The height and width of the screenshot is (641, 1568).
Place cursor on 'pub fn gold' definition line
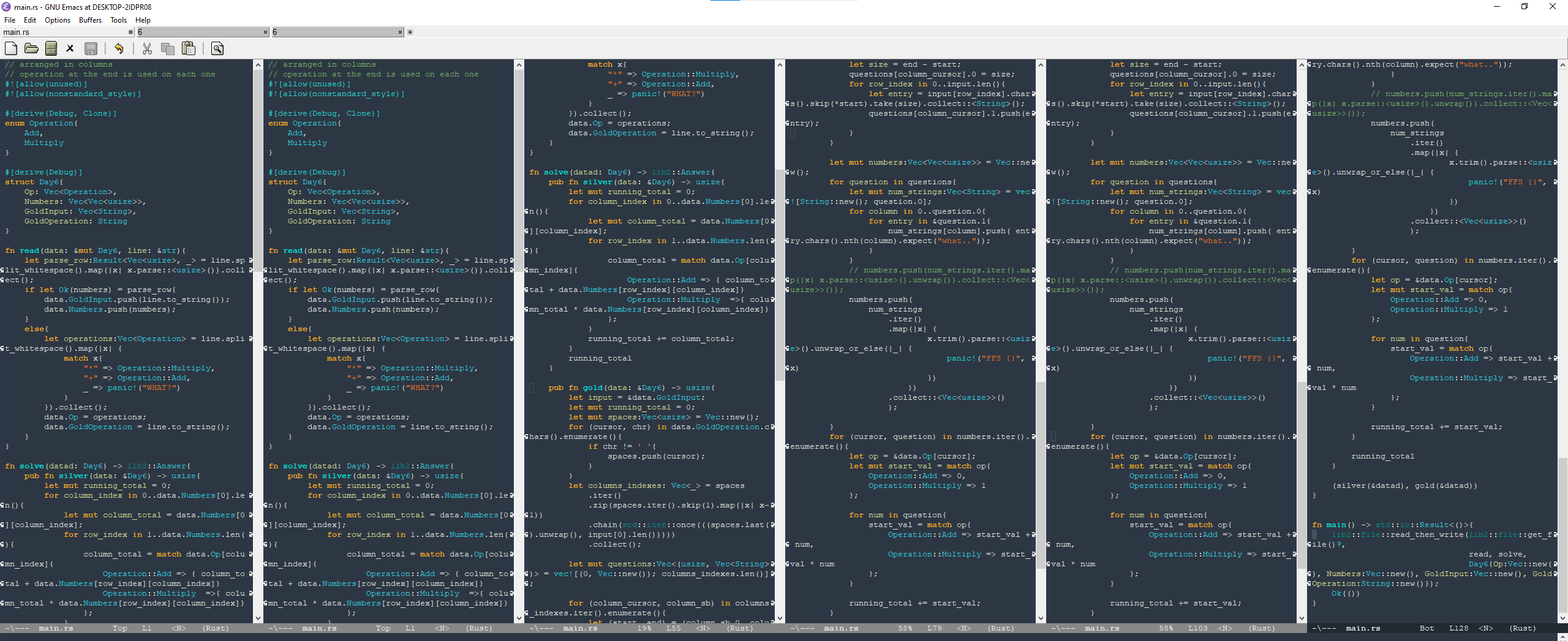coord(631,388)
